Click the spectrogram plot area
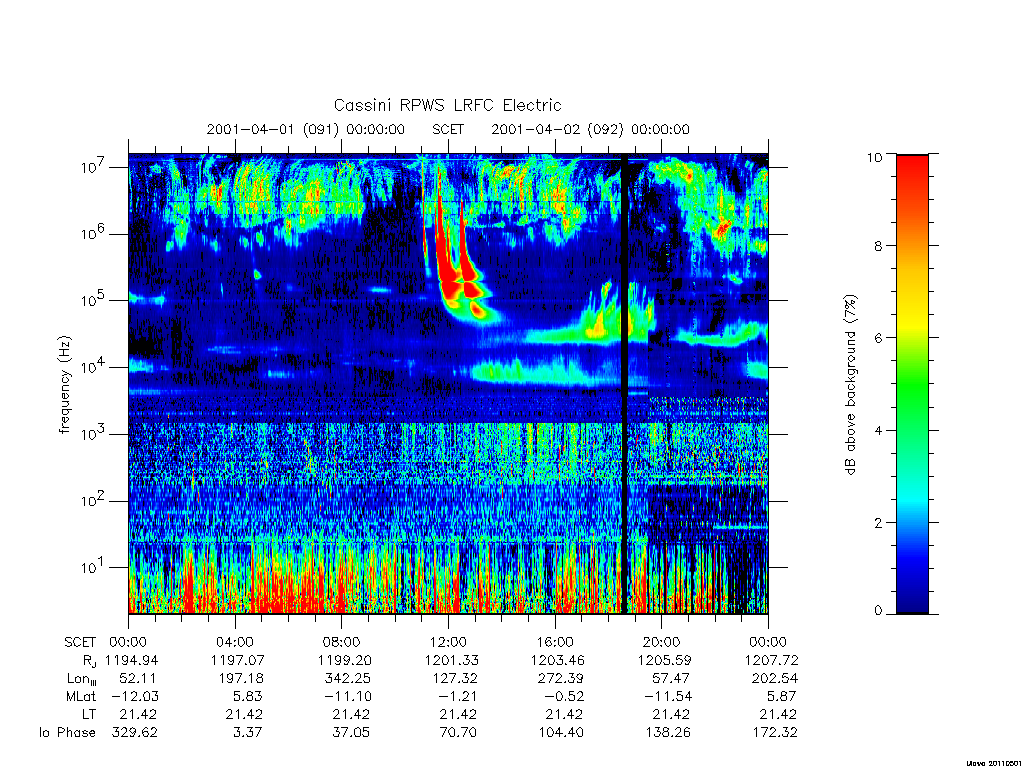 click(x=448, y=384)
